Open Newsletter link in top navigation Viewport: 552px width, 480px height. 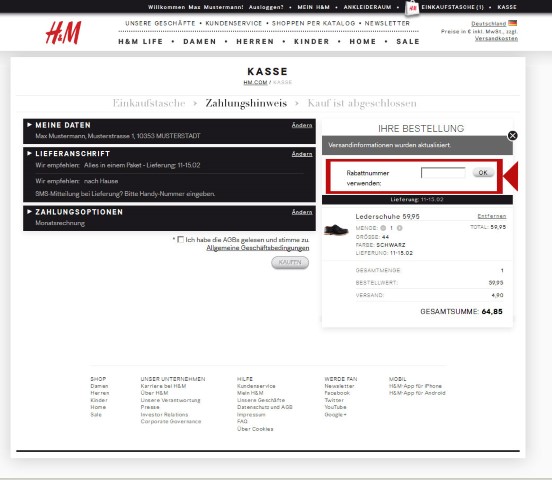387,23
